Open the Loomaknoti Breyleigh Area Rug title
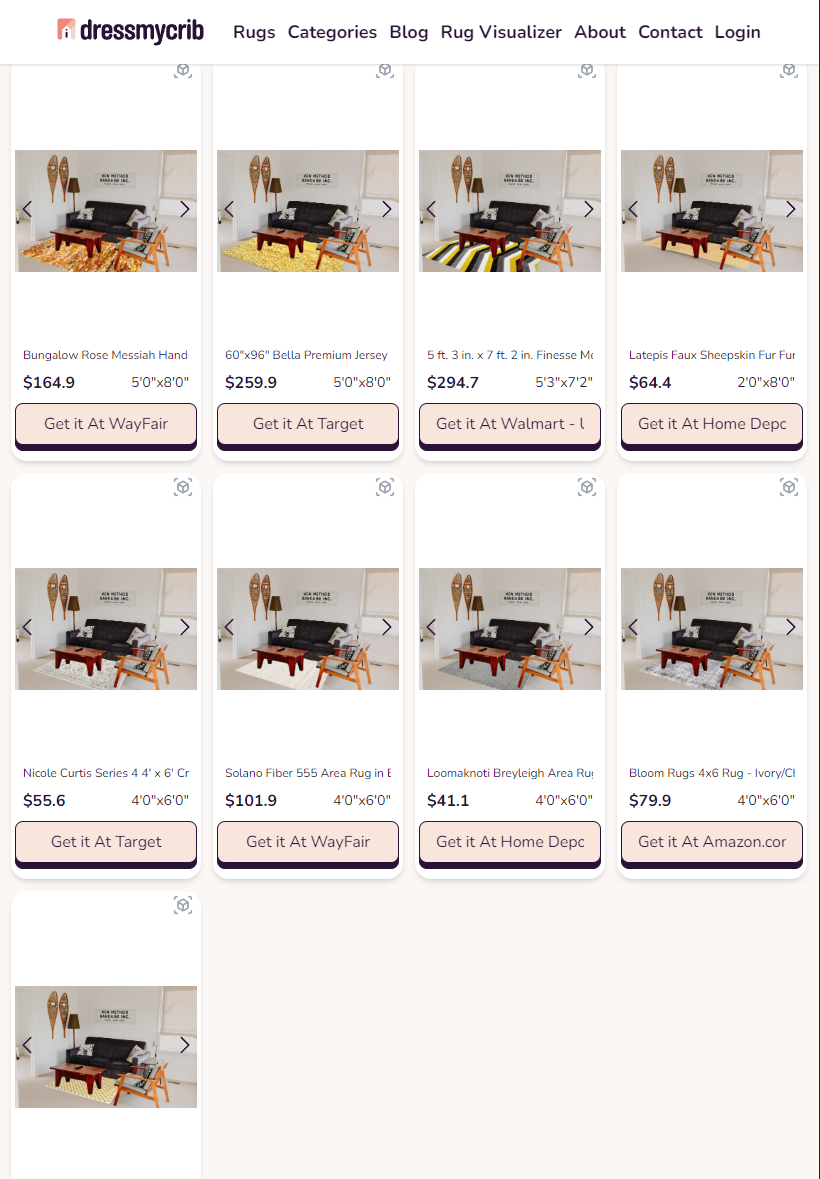This screenshot has width=820, height=1179. click(510, 773)
